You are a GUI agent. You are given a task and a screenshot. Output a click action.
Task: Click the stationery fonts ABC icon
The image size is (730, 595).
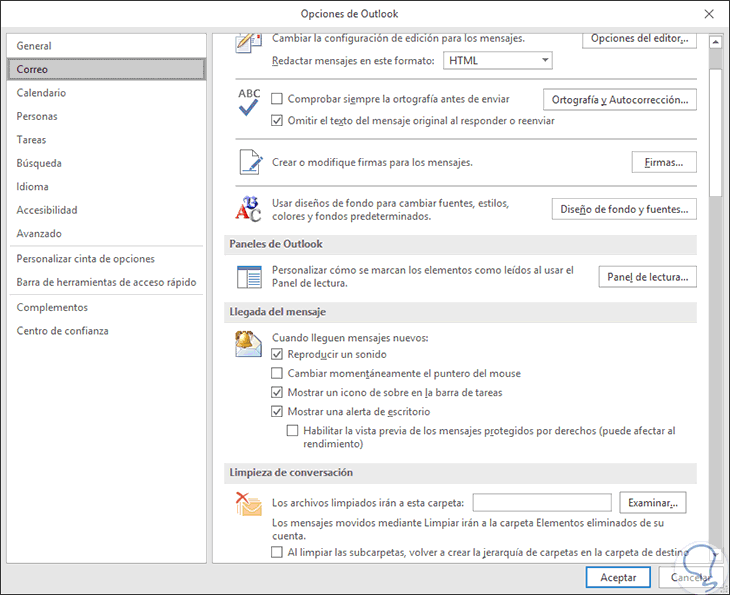(x=249, y=209)
